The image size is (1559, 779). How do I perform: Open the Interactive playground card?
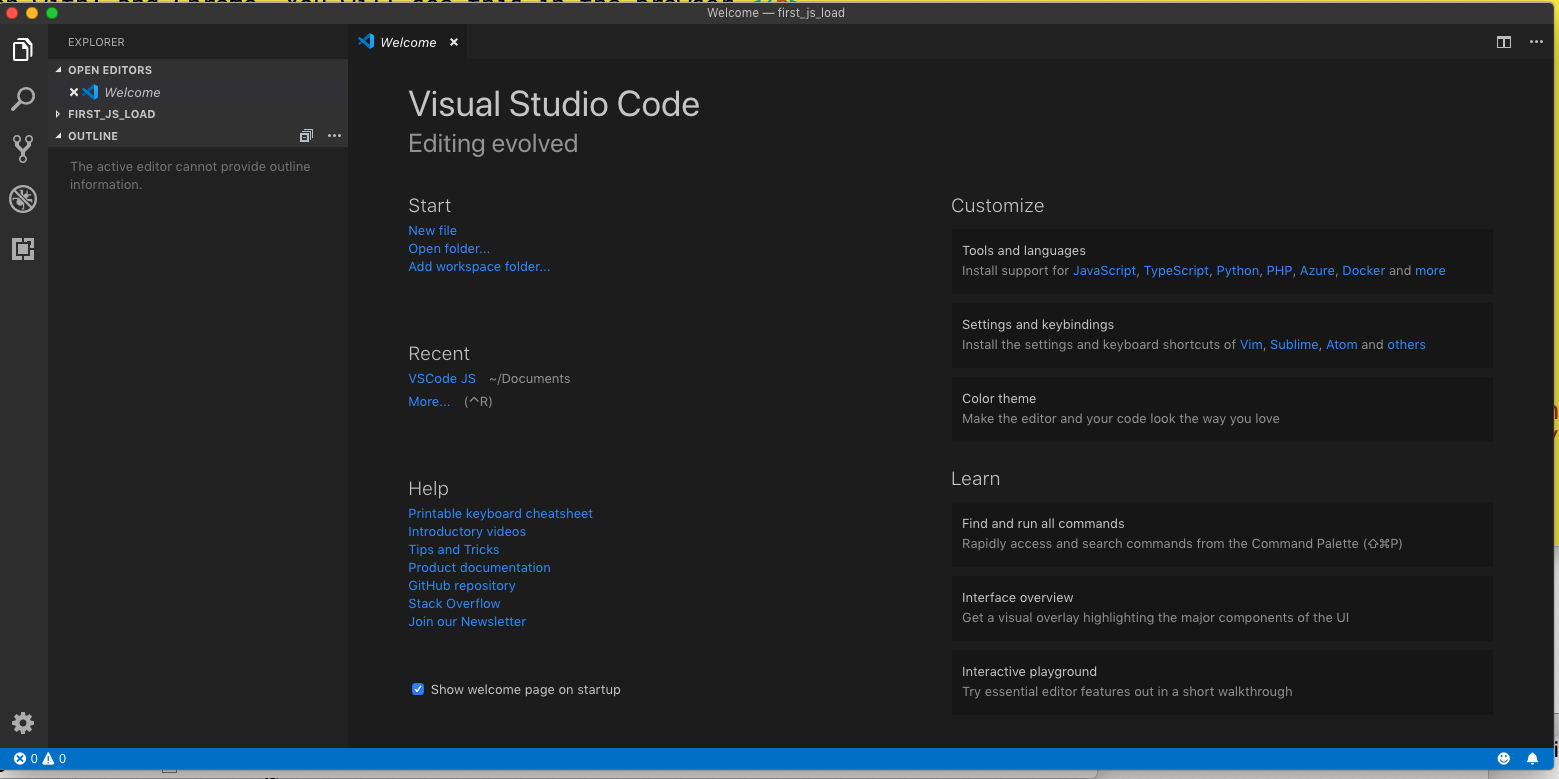coord(1222,682)
